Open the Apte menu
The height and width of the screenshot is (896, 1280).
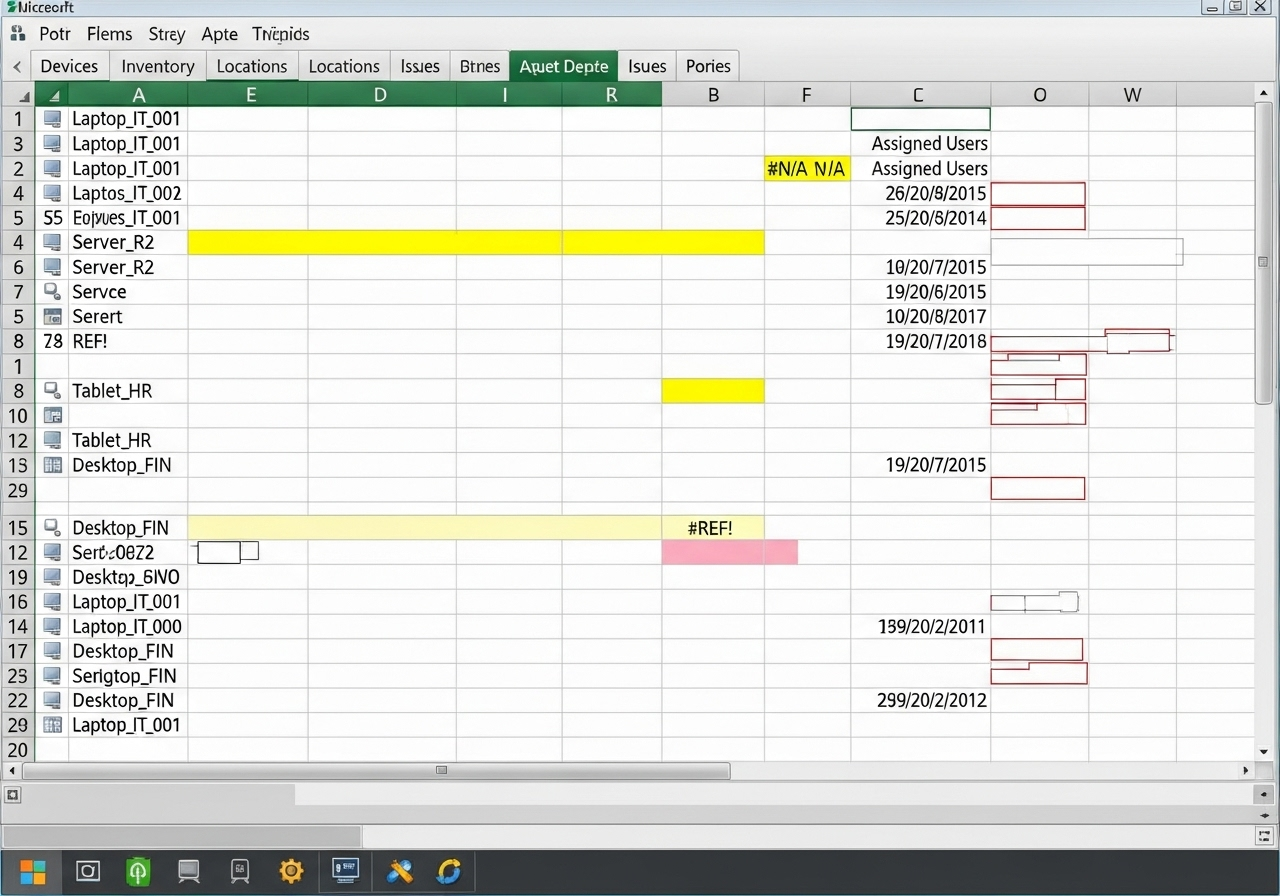(x=219, y=33)
